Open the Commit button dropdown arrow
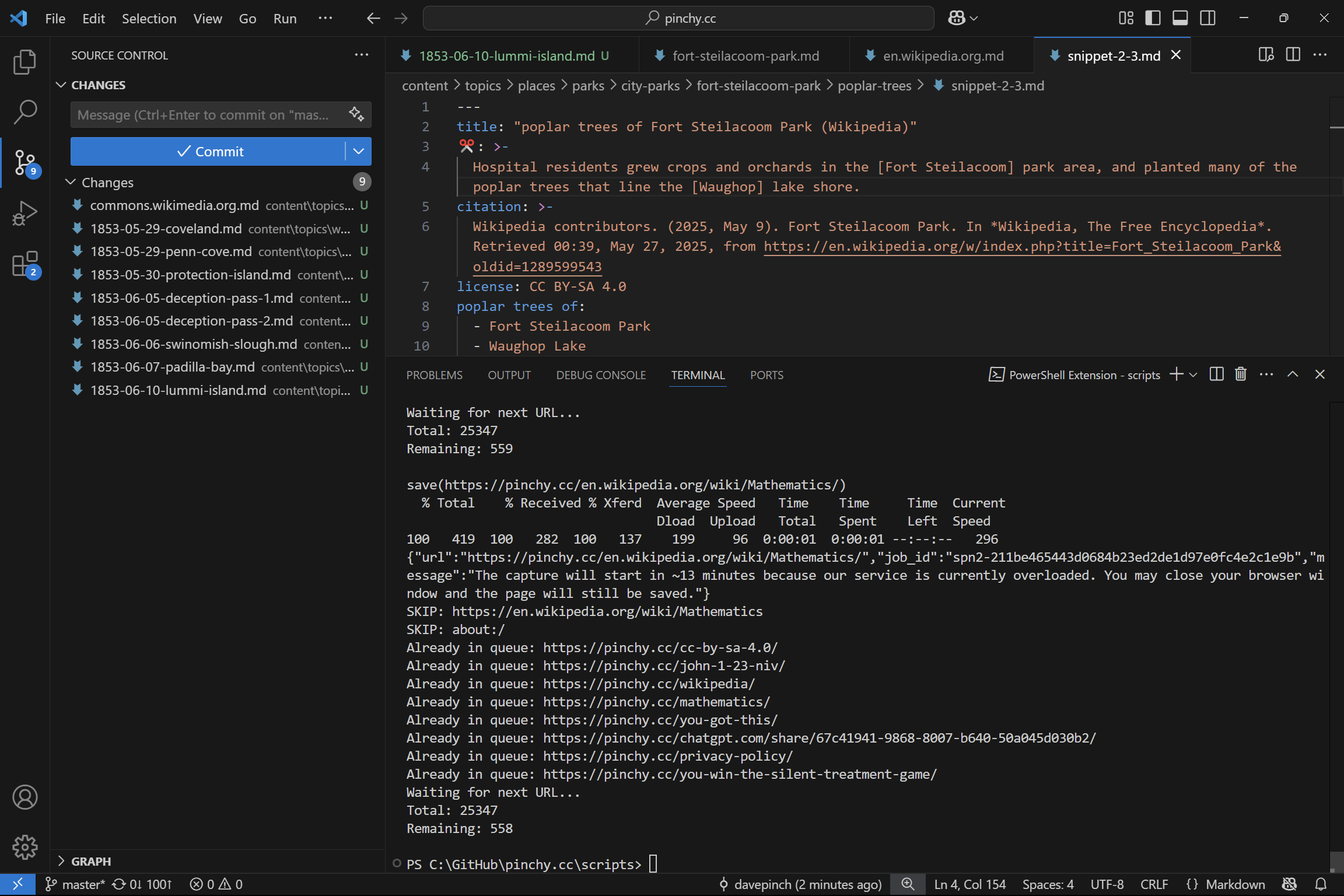This screenshot has width=1344, height=896. [358, 151]
